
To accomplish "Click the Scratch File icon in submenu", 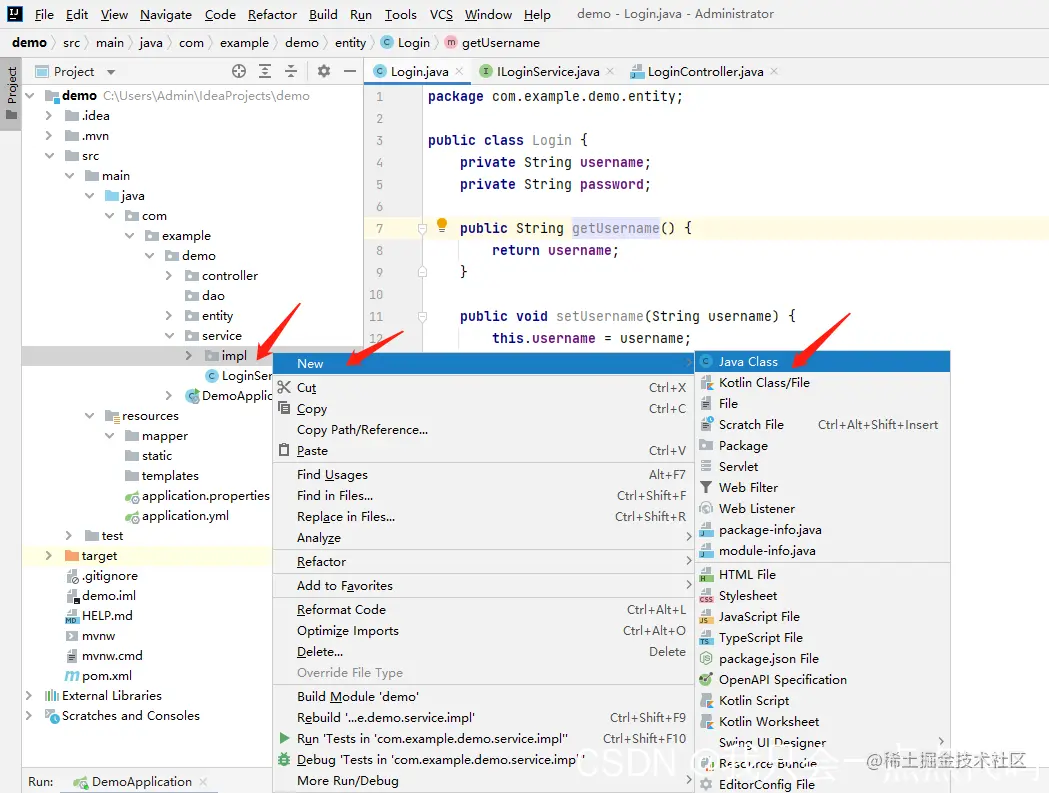I will [x=706, y=424].
